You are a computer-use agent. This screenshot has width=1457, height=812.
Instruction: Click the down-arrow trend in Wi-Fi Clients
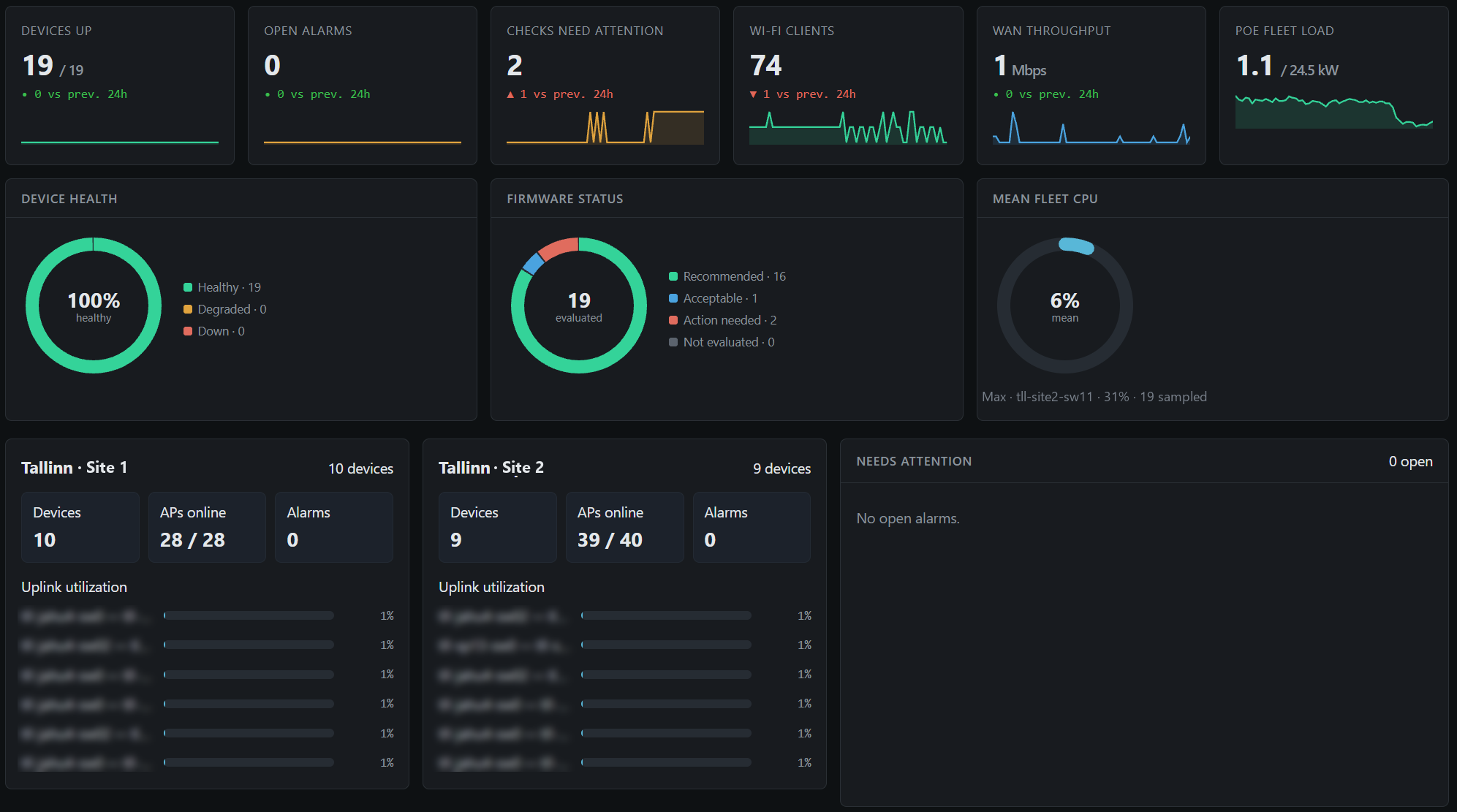pyautogui.click(x=803, y=94)
